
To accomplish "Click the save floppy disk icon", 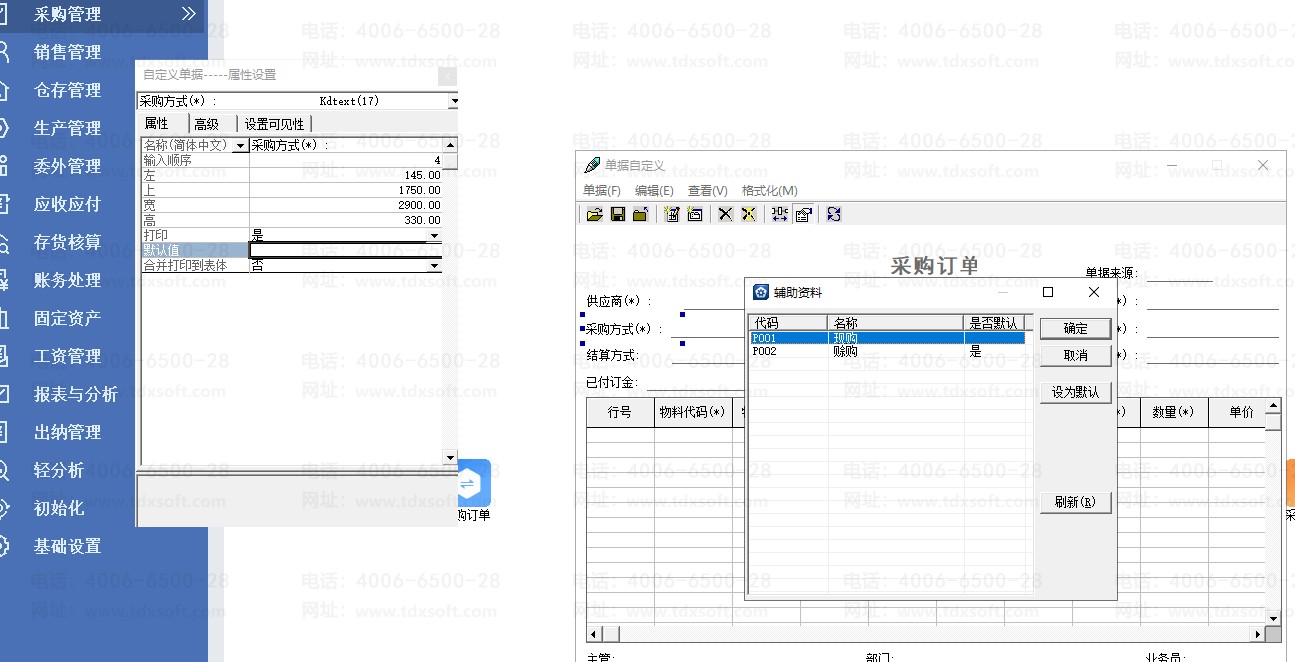I will click(618, 214).
